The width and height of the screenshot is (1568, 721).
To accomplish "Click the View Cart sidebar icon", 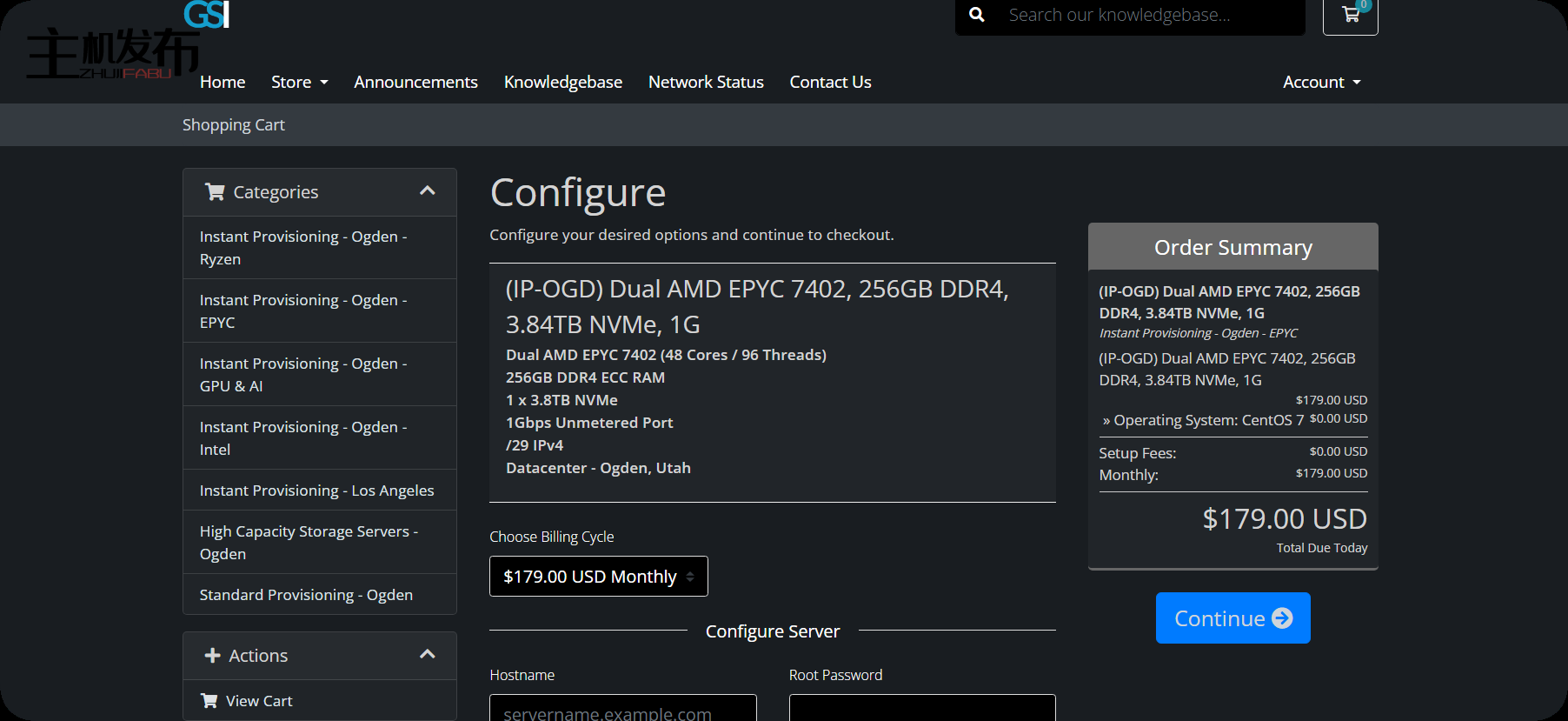I will coord(209,701).
